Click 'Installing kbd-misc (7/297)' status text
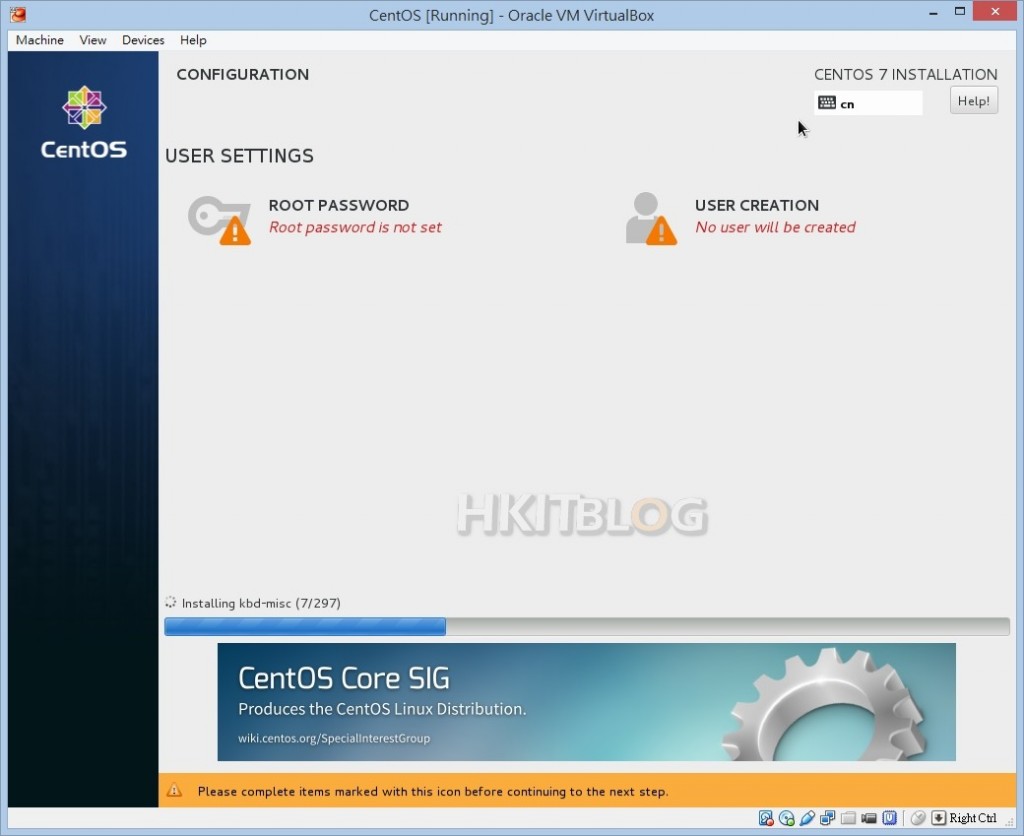The image size is (1024, 836). (261, 603)
